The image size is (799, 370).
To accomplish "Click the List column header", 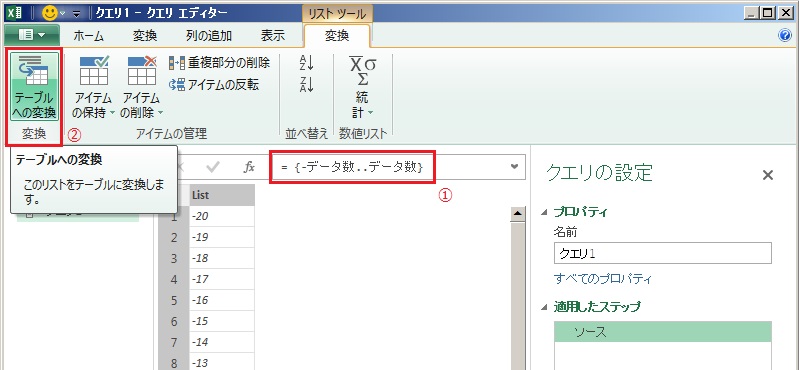I will coord(222,195).
